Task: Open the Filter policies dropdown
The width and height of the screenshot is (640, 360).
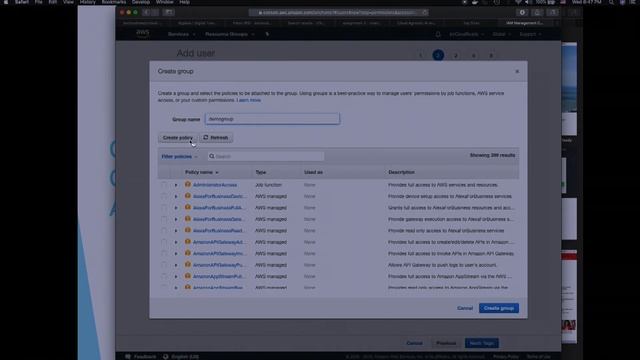Action: [179, 156]
